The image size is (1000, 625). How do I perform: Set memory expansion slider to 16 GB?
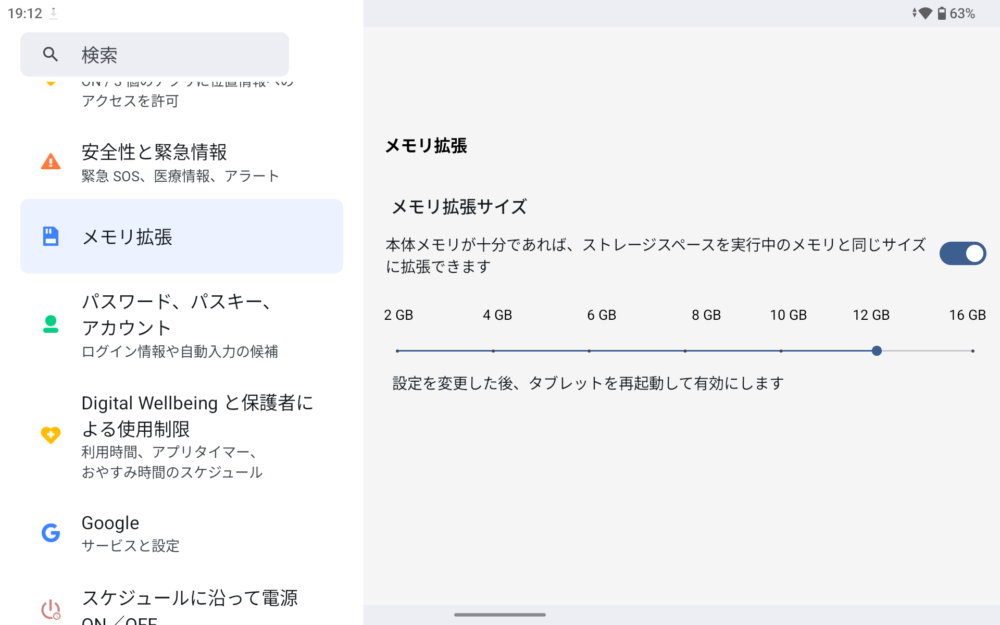pyautogui.click(x=972, y=351)
